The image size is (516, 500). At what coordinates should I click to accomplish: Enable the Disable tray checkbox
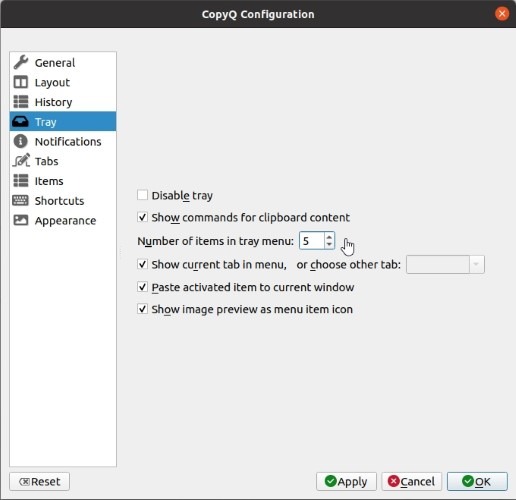coord(142,195)
